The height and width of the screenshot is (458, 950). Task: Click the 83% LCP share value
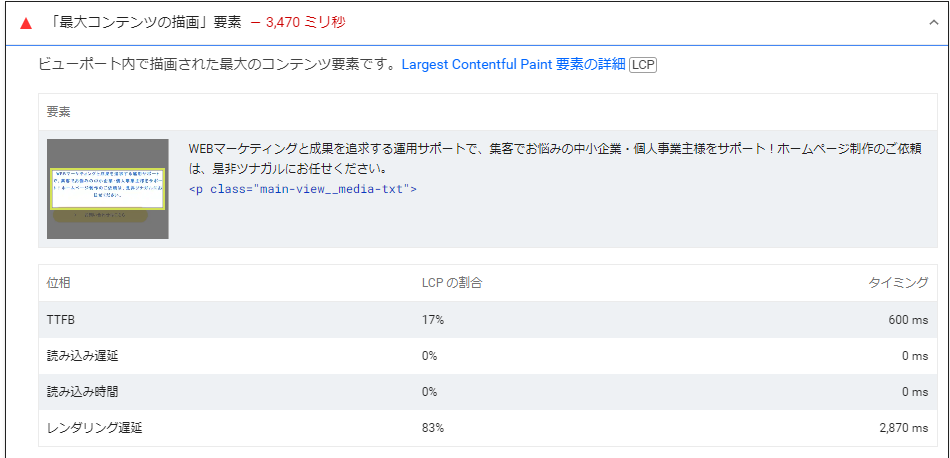click(x=433, y=427)
